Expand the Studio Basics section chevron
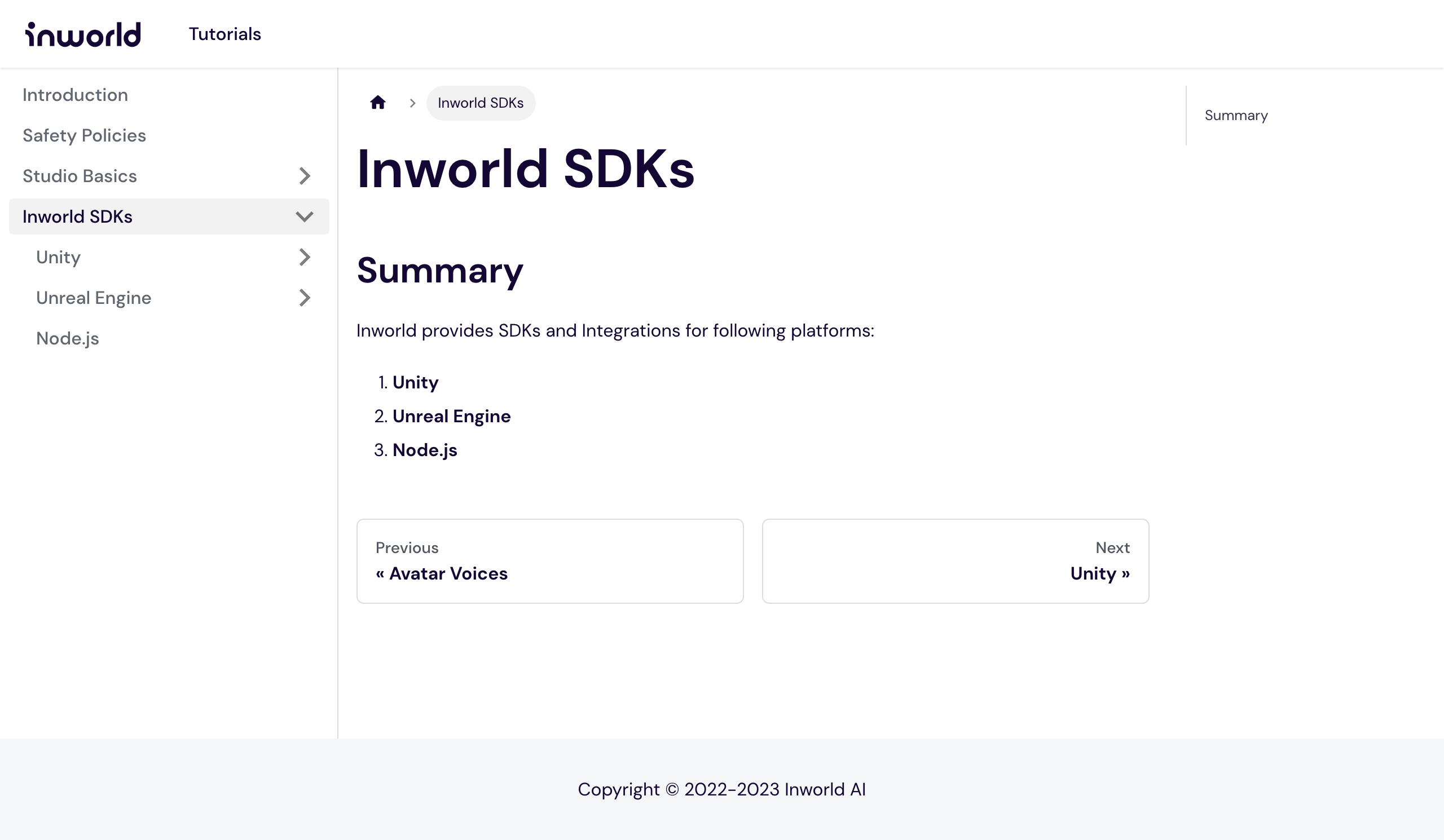 click(x=305, y=176)
